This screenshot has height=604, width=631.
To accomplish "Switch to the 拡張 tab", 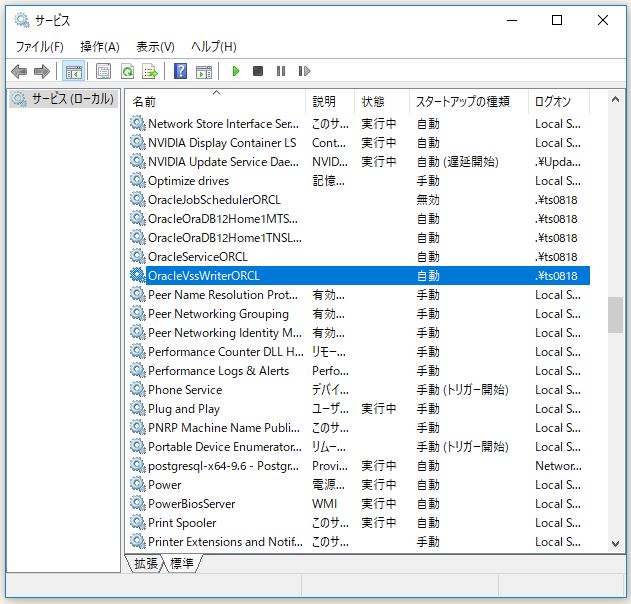I will pos(145,563).
